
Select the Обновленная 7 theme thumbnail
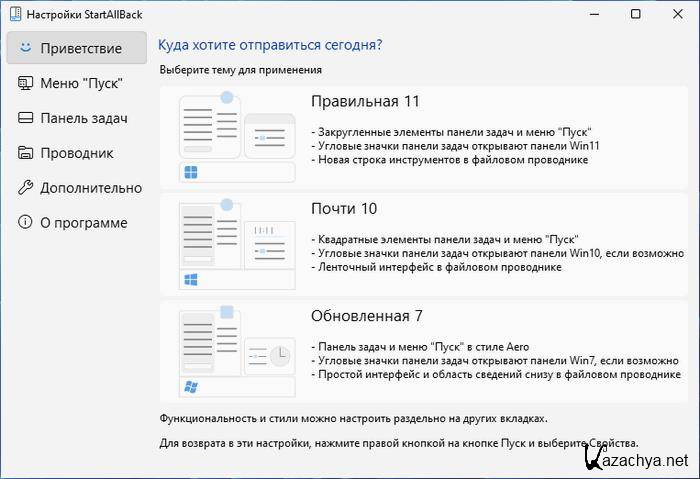click(x=236, y=350)
